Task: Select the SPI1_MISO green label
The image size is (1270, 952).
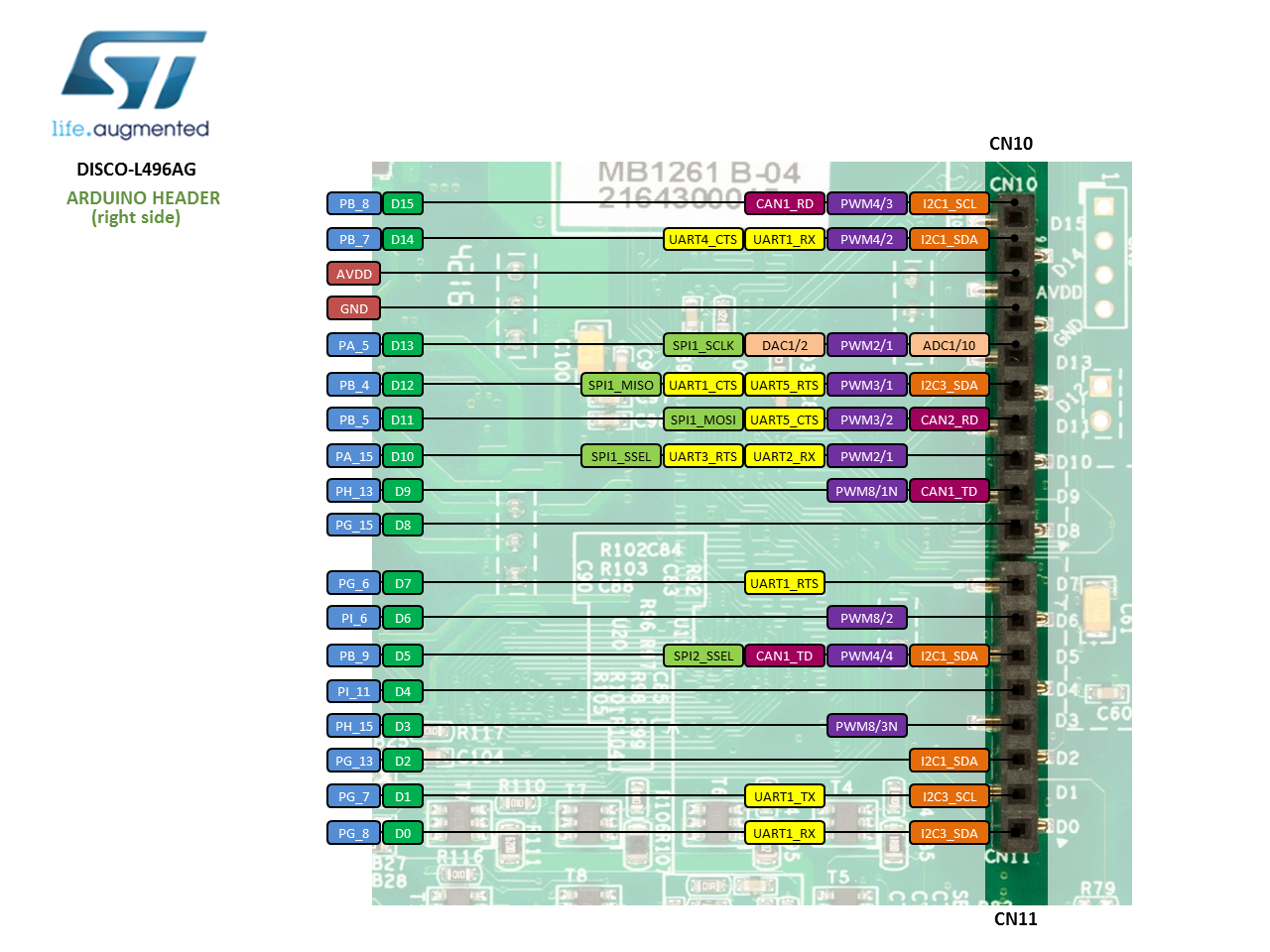Action: (x=620, y=386)
